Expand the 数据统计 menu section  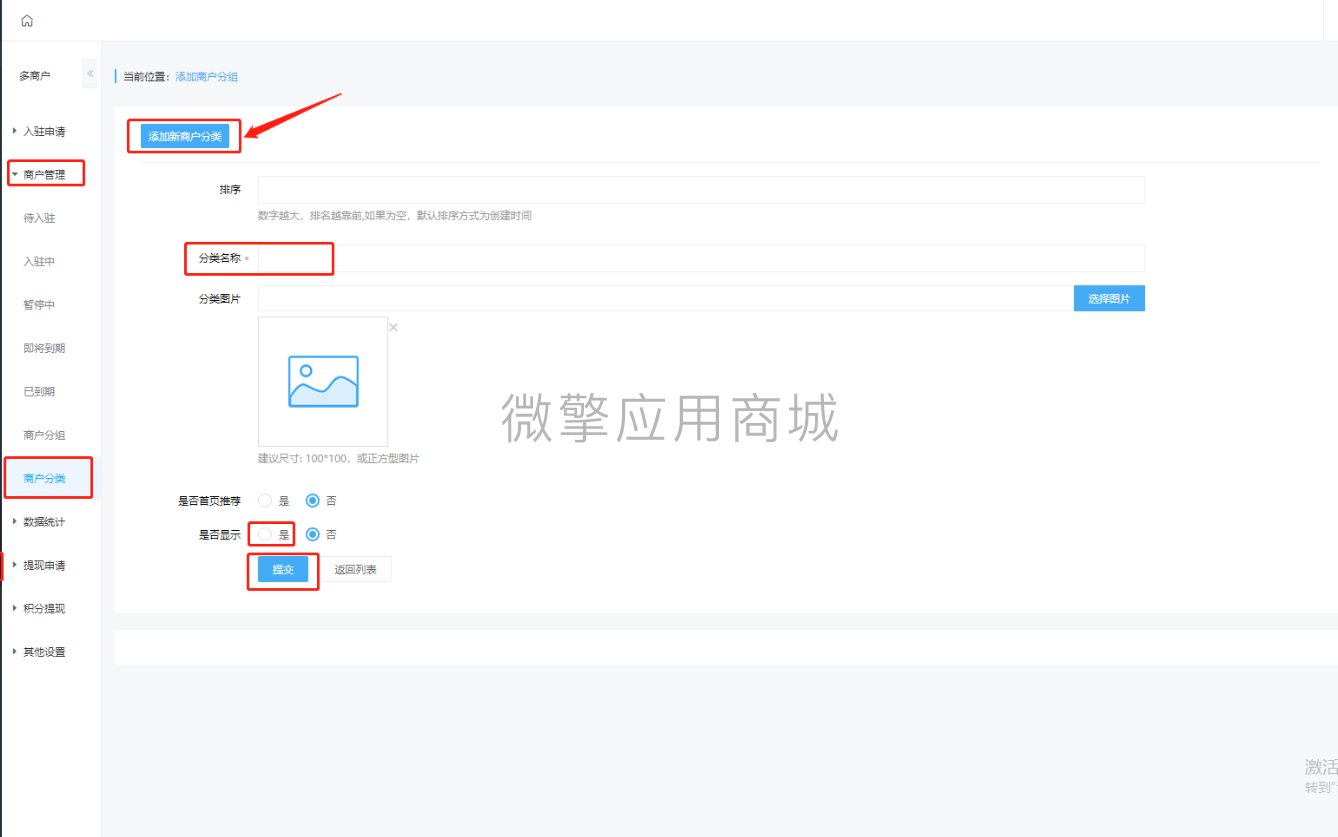click(x=44, y=522)
